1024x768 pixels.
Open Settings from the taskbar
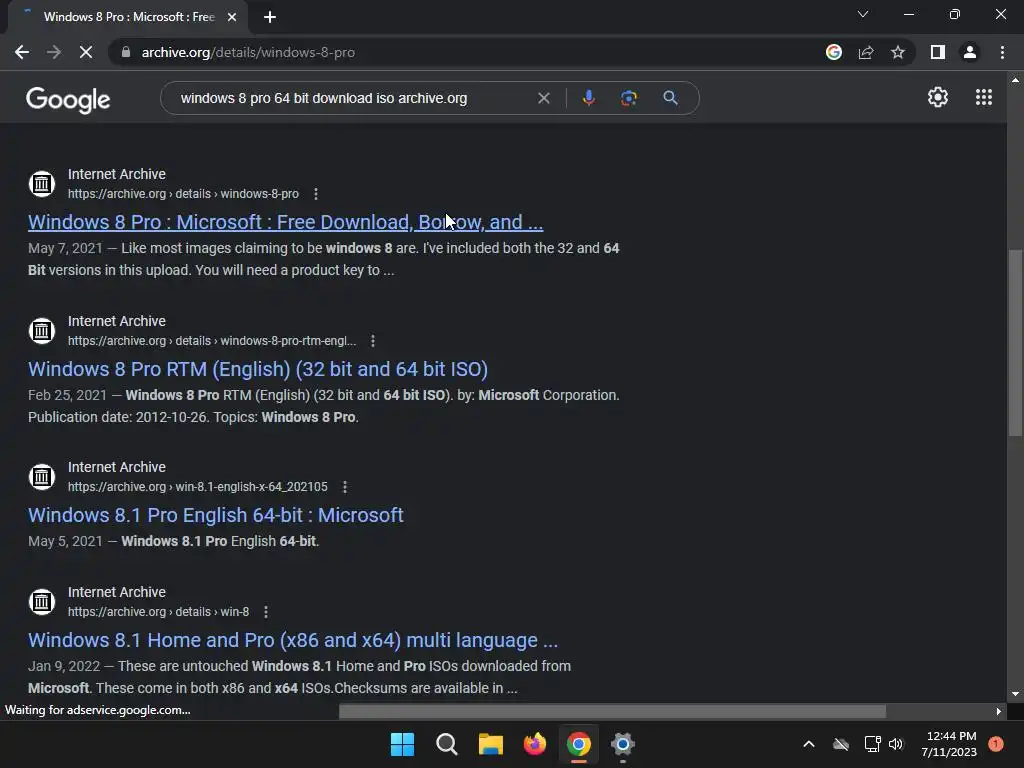click(x=623, y=744)
